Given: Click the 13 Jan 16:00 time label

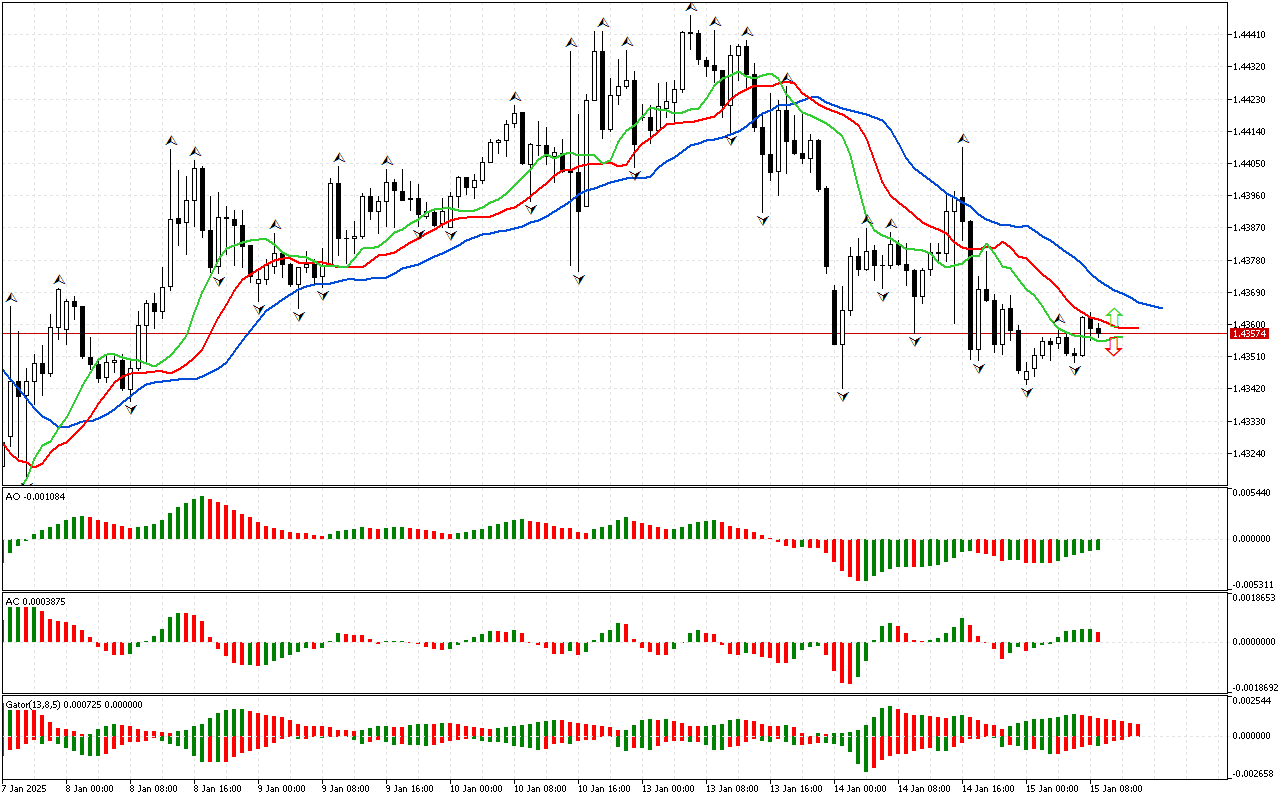Looking at the screenshot, I should coord(796,788).
